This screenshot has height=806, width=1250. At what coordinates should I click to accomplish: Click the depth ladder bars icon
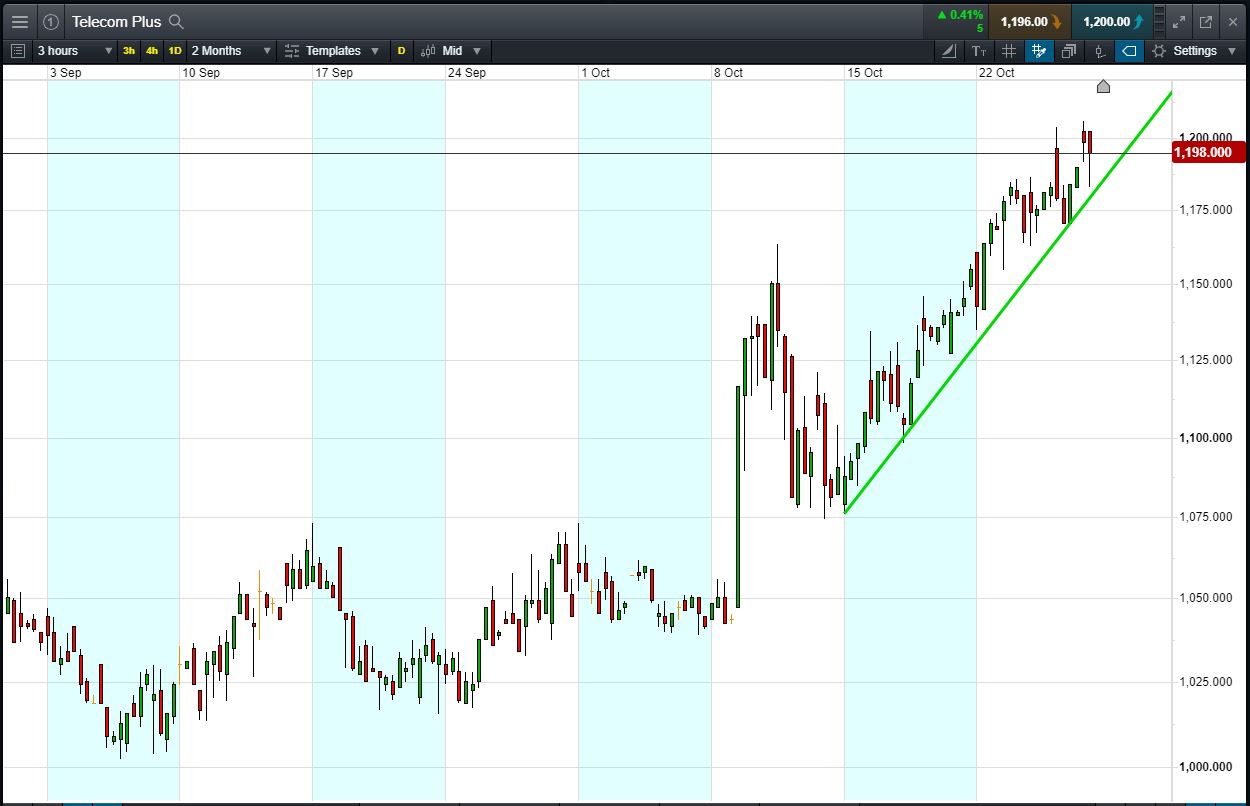click(1159, 21)
